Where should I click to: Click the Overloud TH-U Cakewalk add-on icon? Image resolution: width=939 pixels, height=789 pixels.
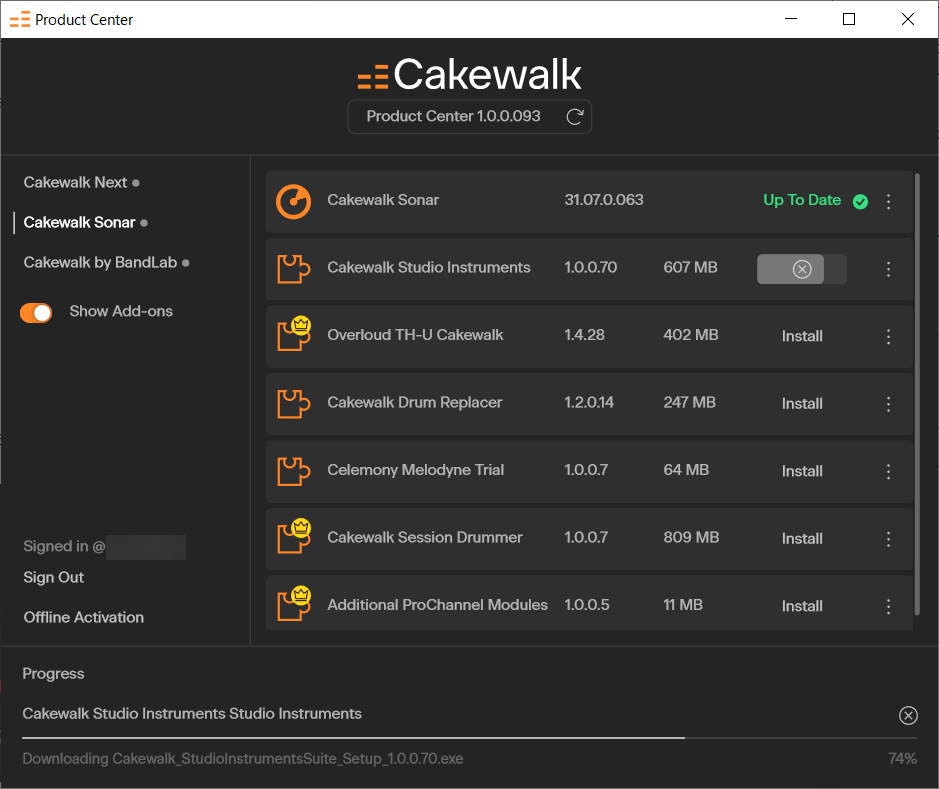coord(293,333)
